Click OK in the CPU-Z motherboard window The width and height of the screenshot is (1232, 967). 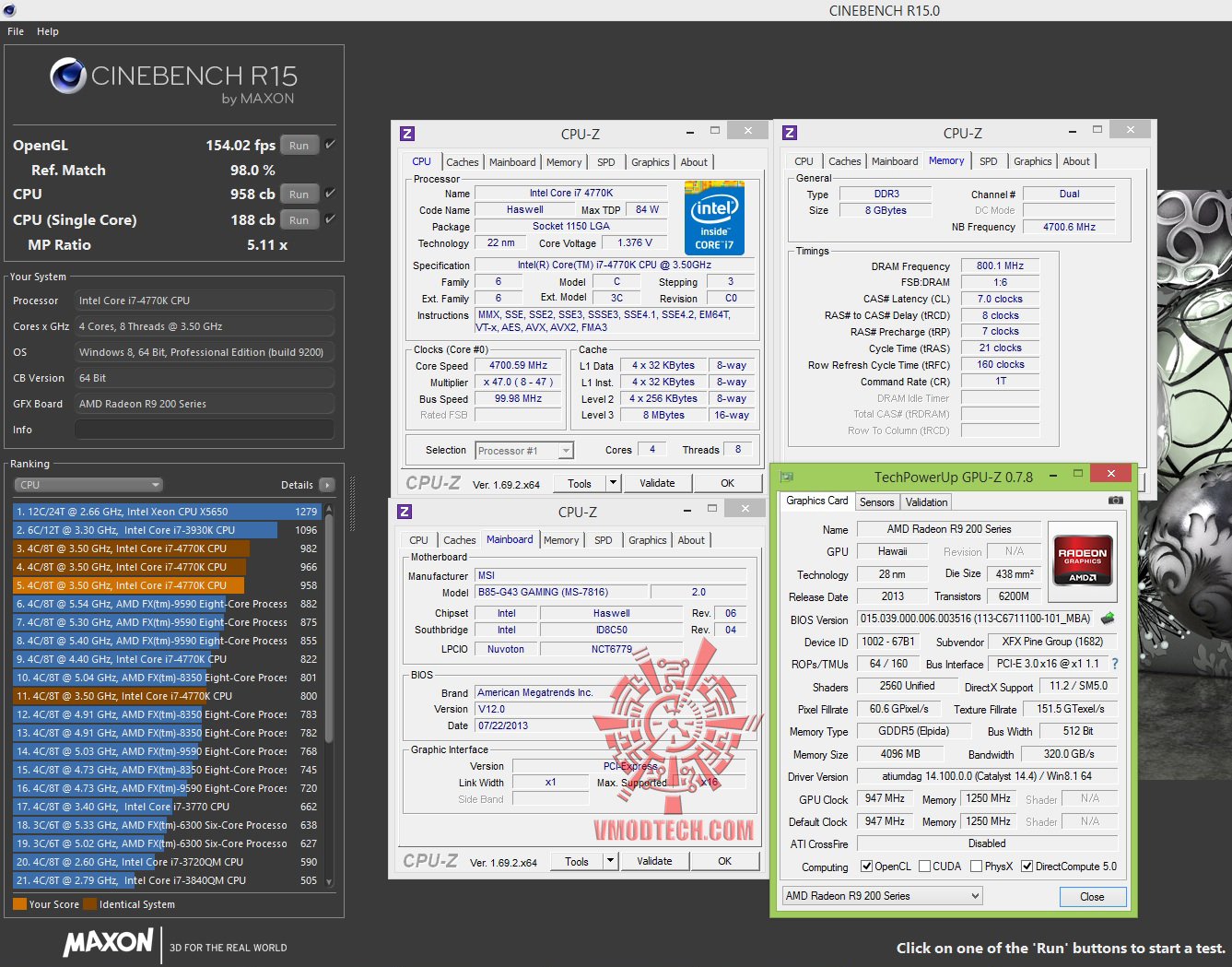(x=725, y=861)
